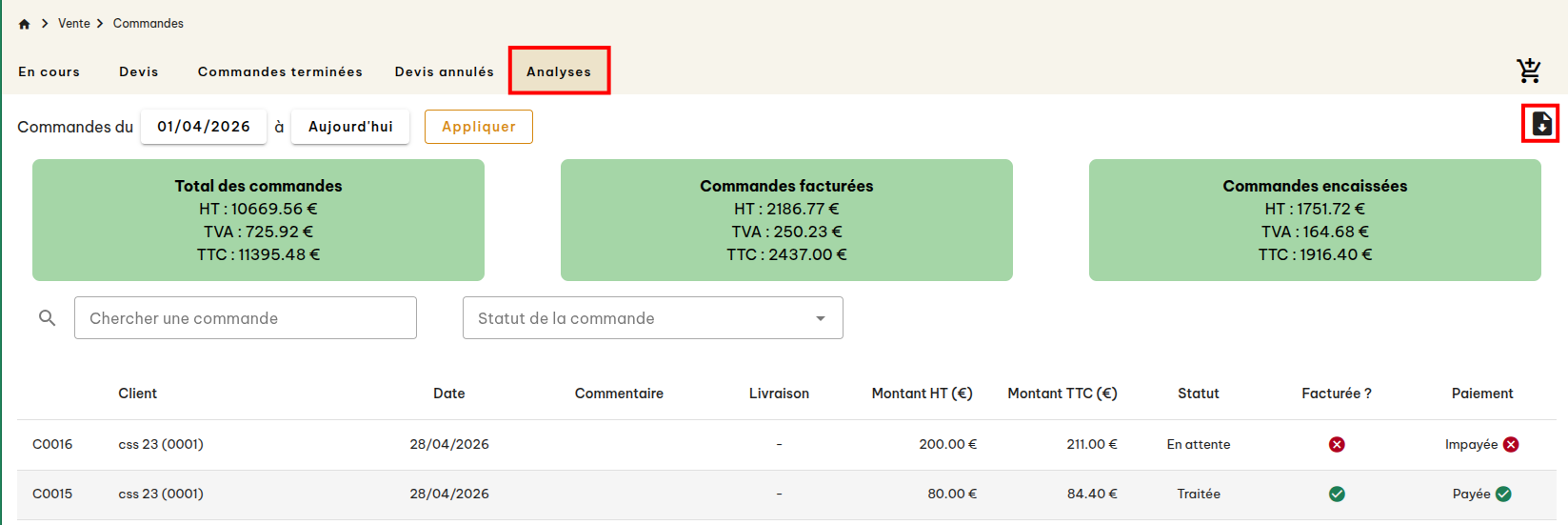Click red unbilled icon for C0016

[x=1337, y=445]
